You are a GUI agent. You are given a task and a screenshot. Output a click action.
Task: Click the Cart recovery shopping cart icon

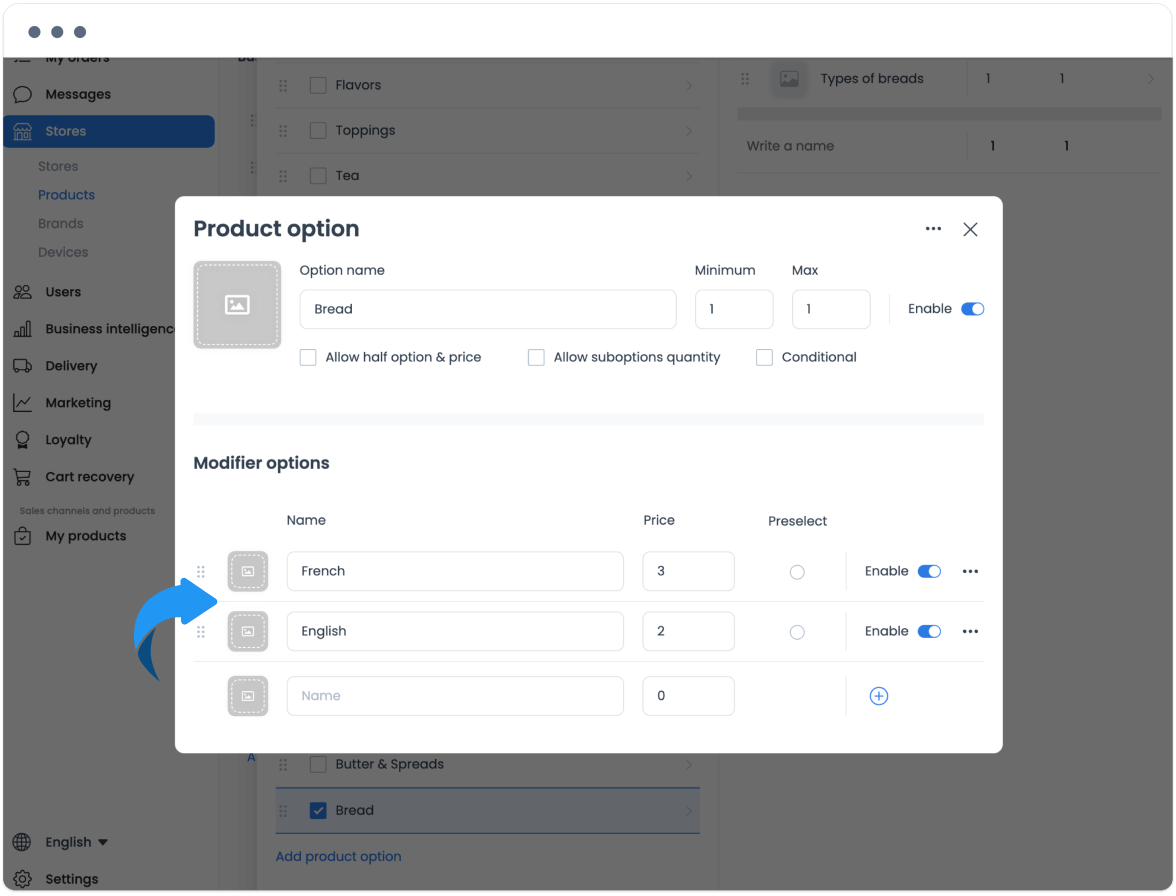click(x=22, y=477)
